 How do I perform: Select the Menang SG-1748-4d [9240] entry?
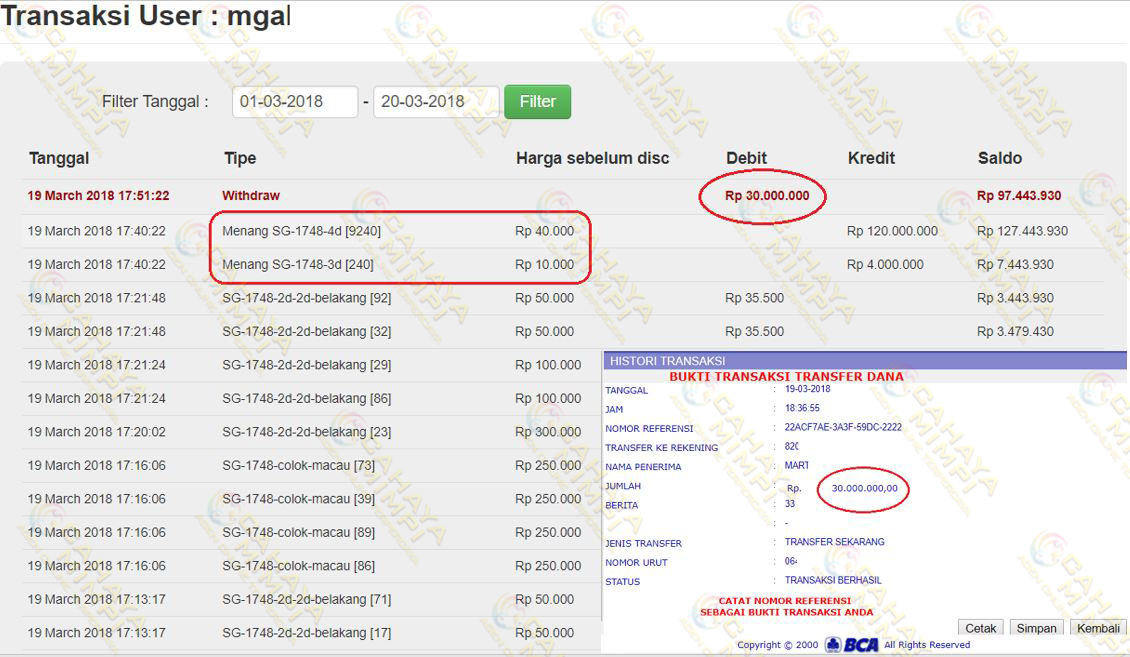click(x=301, y=231)
